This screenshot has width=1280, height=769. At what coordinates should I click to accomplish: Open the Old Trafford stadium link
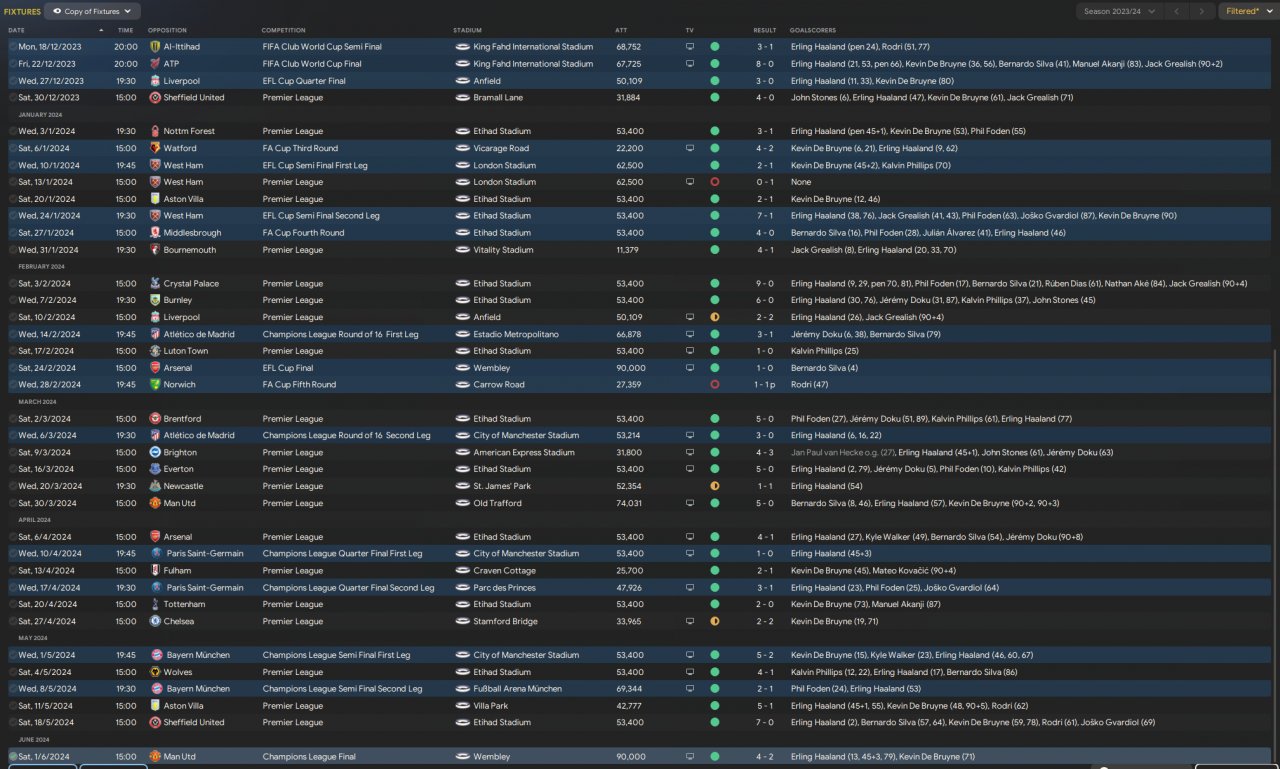(498, 503)
